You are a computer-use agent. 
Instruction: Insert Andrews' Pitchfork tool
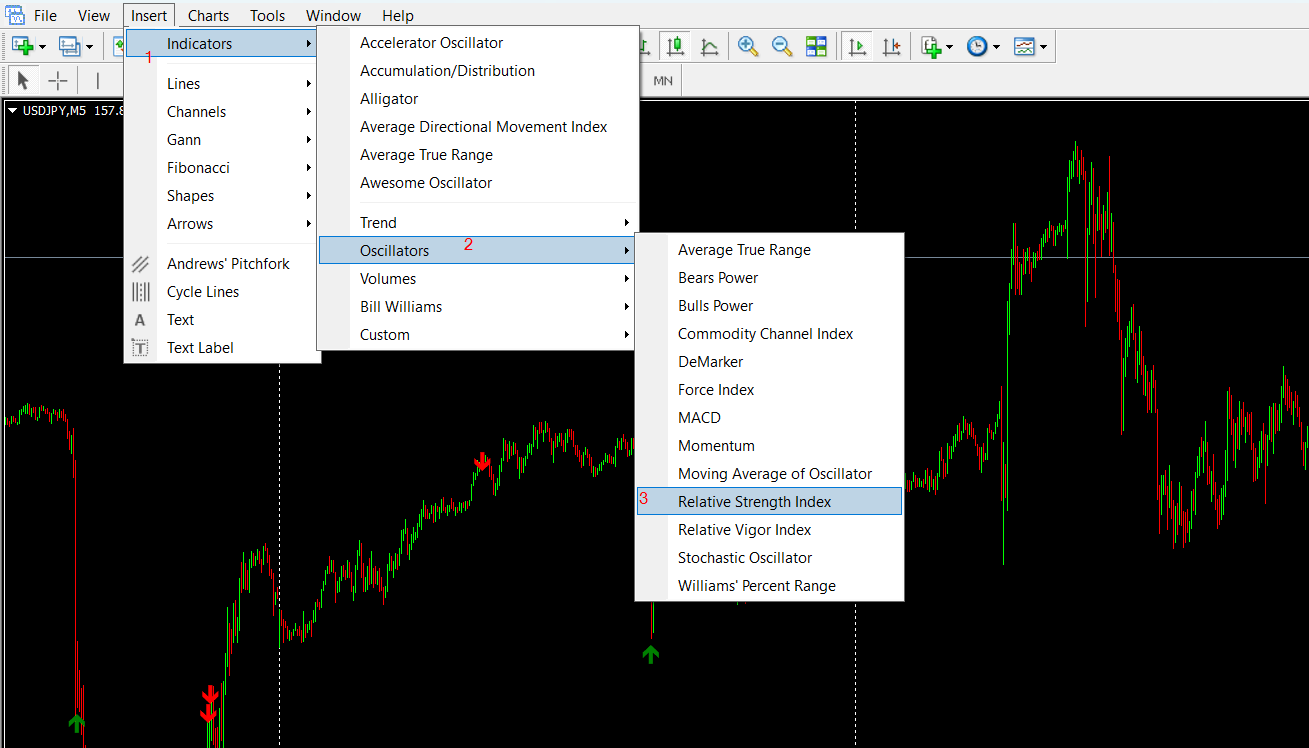click(x=222, y=264)
